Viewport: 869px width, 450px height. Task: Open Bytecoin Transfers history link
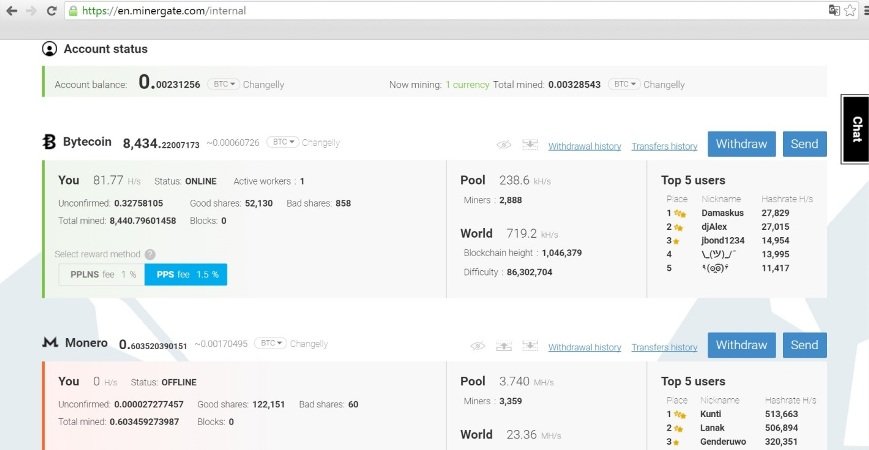(x=664, y=146)
